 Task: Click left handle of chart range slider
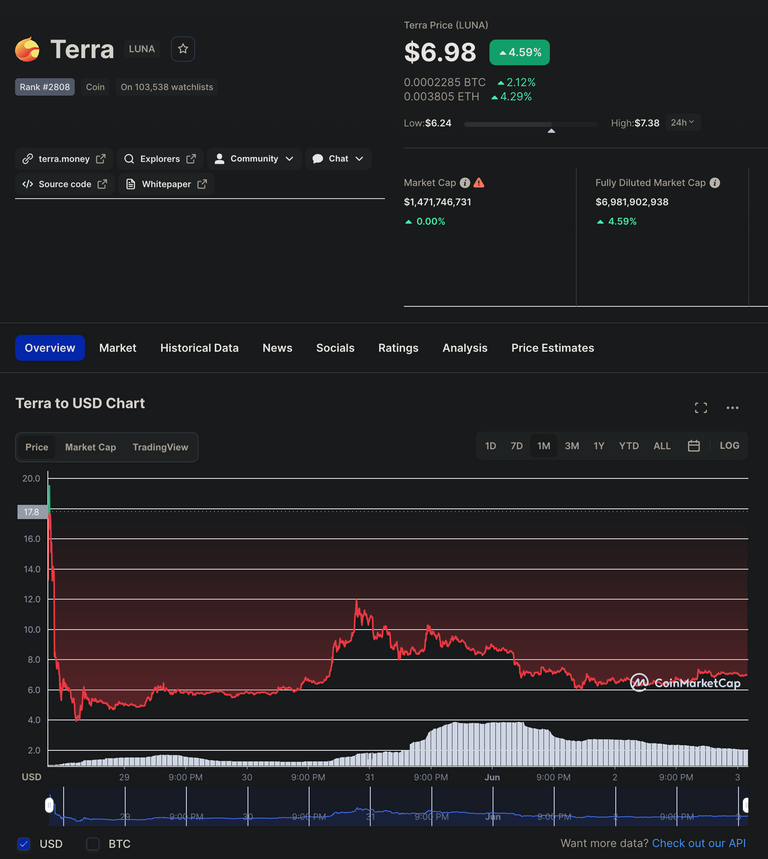49,805
